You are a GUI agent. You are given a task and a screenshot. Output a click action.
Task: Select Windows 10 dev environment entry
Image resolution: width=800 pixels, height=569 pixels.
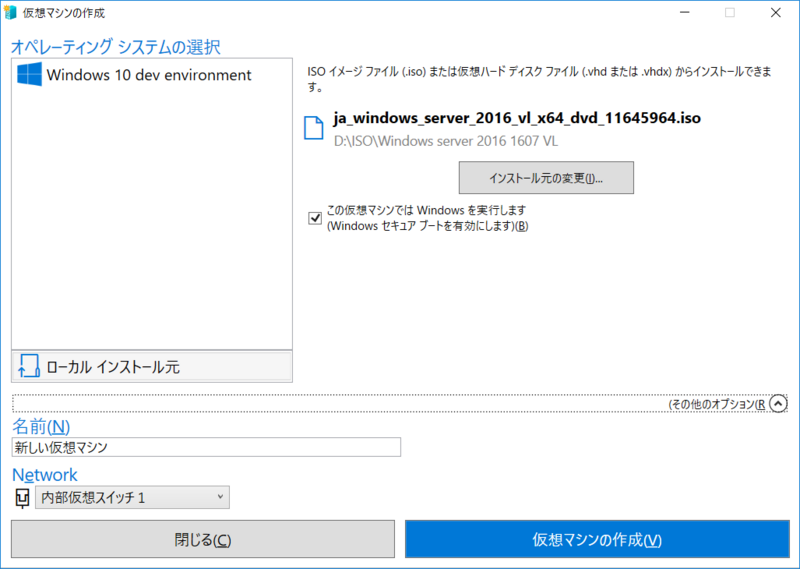pyautogui.click(x=152, y=75)
